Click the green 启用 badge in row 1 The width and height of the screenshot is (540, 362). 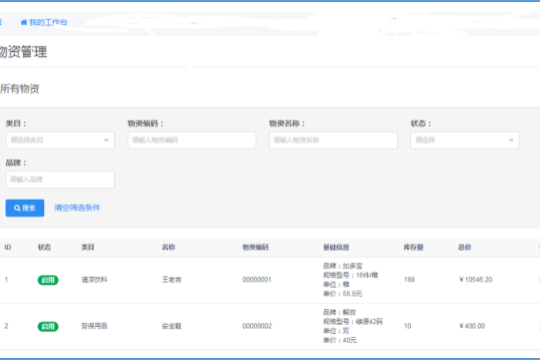click(x=48, y=280)
